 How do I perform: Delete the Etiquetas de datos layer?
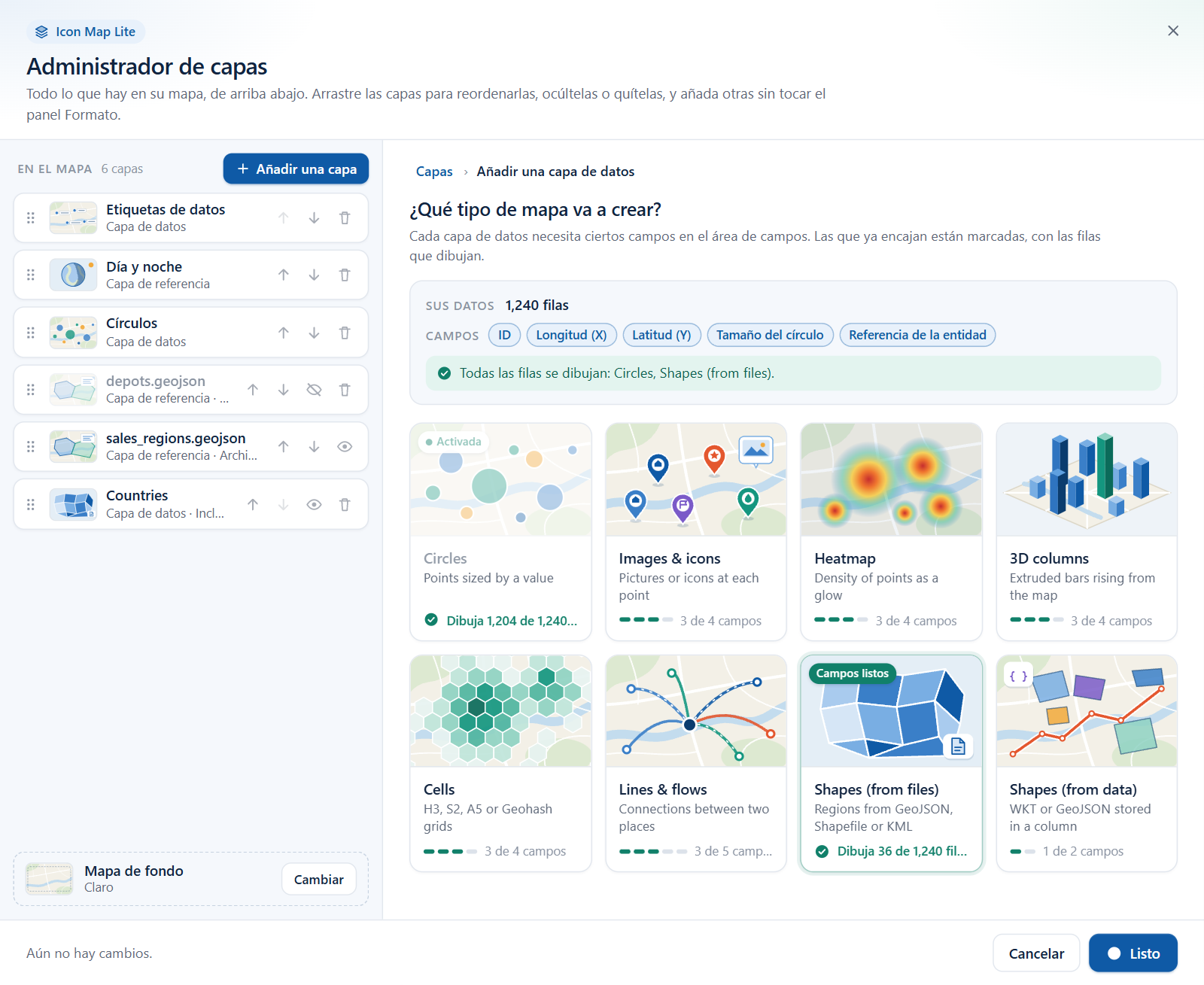[x=345, y=218]
